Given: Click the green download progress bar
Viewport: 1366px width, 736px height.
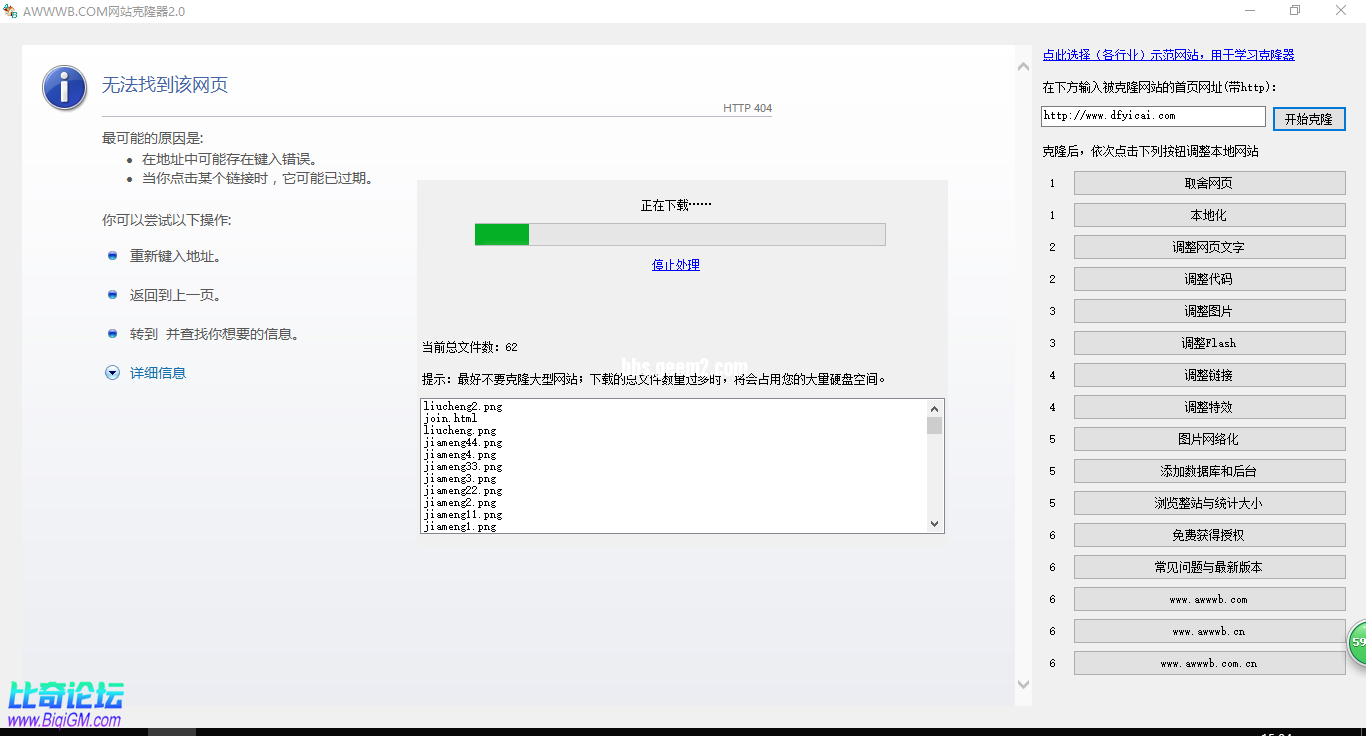Looking at the screenshot, I should (680, 234).
